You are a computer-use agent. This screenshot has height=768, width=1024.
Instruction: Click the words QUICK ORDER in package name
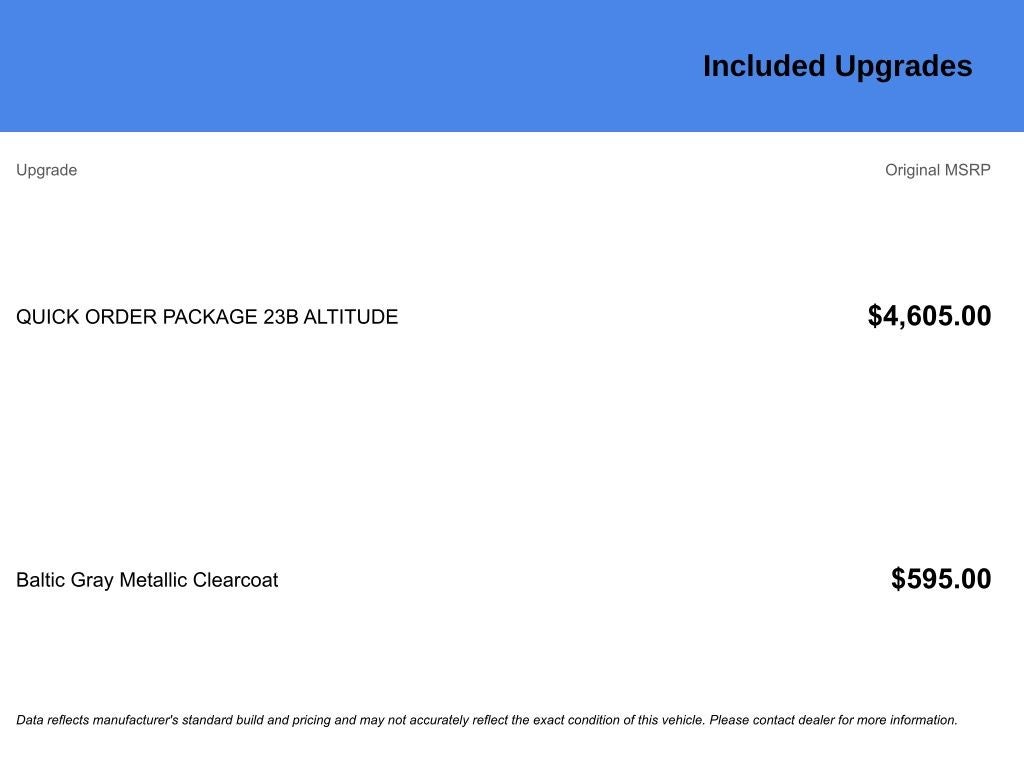[86, 317]
